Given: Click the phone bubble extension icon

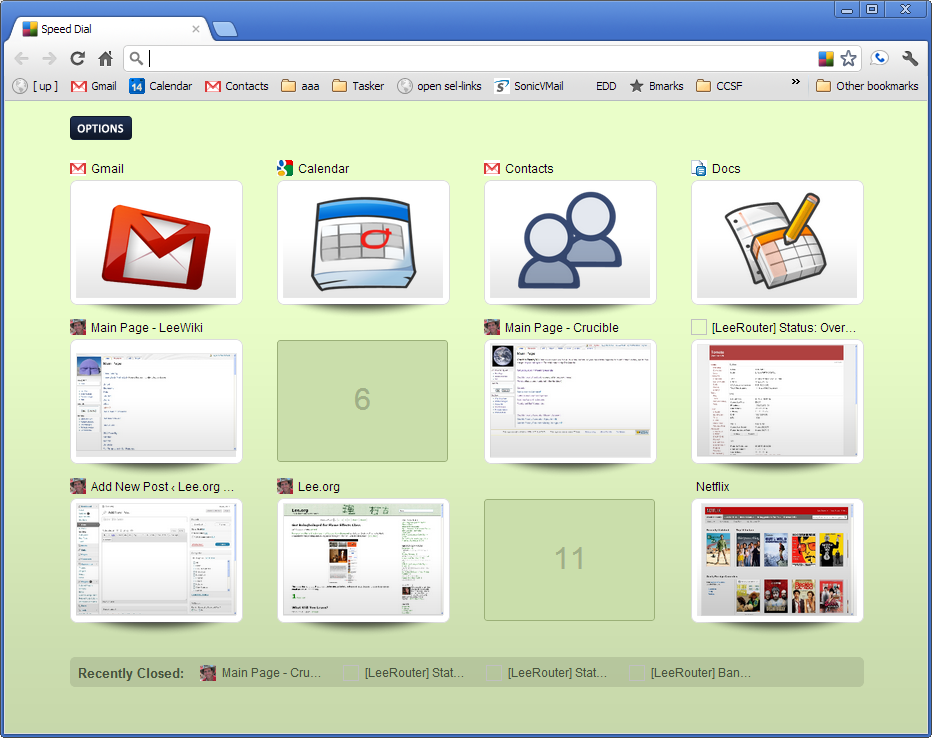Looking at the screenshot, I should (x=879, y=58).
